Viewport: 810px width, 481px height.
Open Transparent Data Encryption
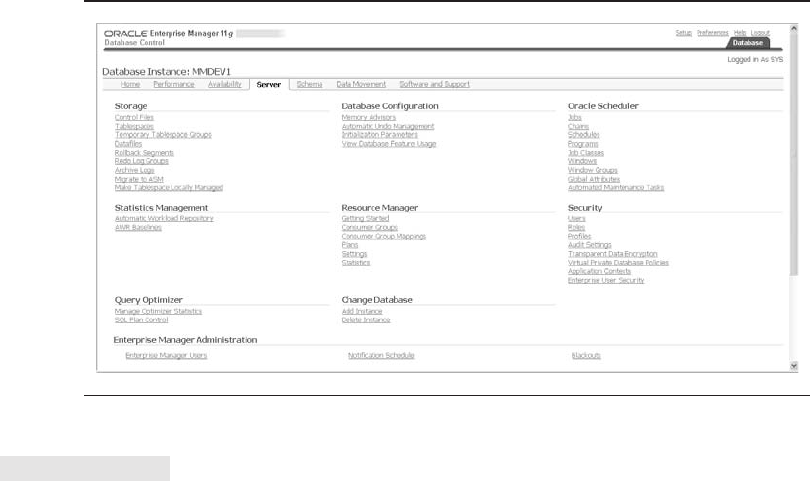click(613, 254)
